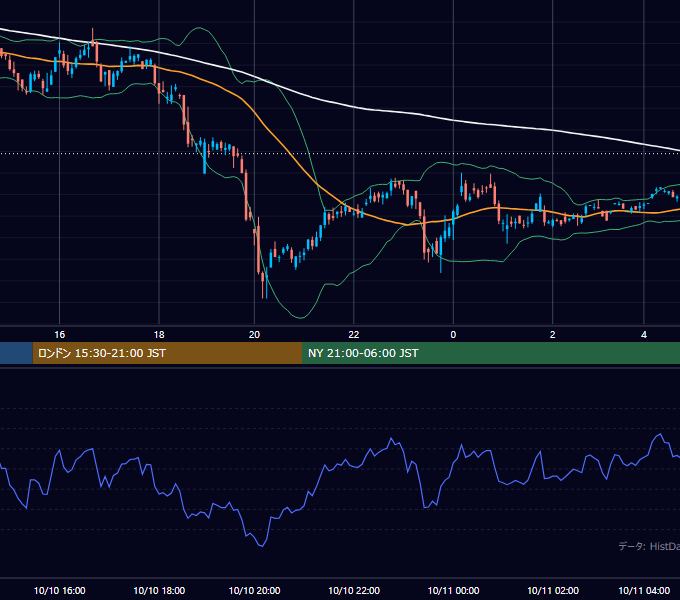The height and width of the screenshot is (600, 680).
Task: Click the 0 hour axis label
Action: (453, 335)
